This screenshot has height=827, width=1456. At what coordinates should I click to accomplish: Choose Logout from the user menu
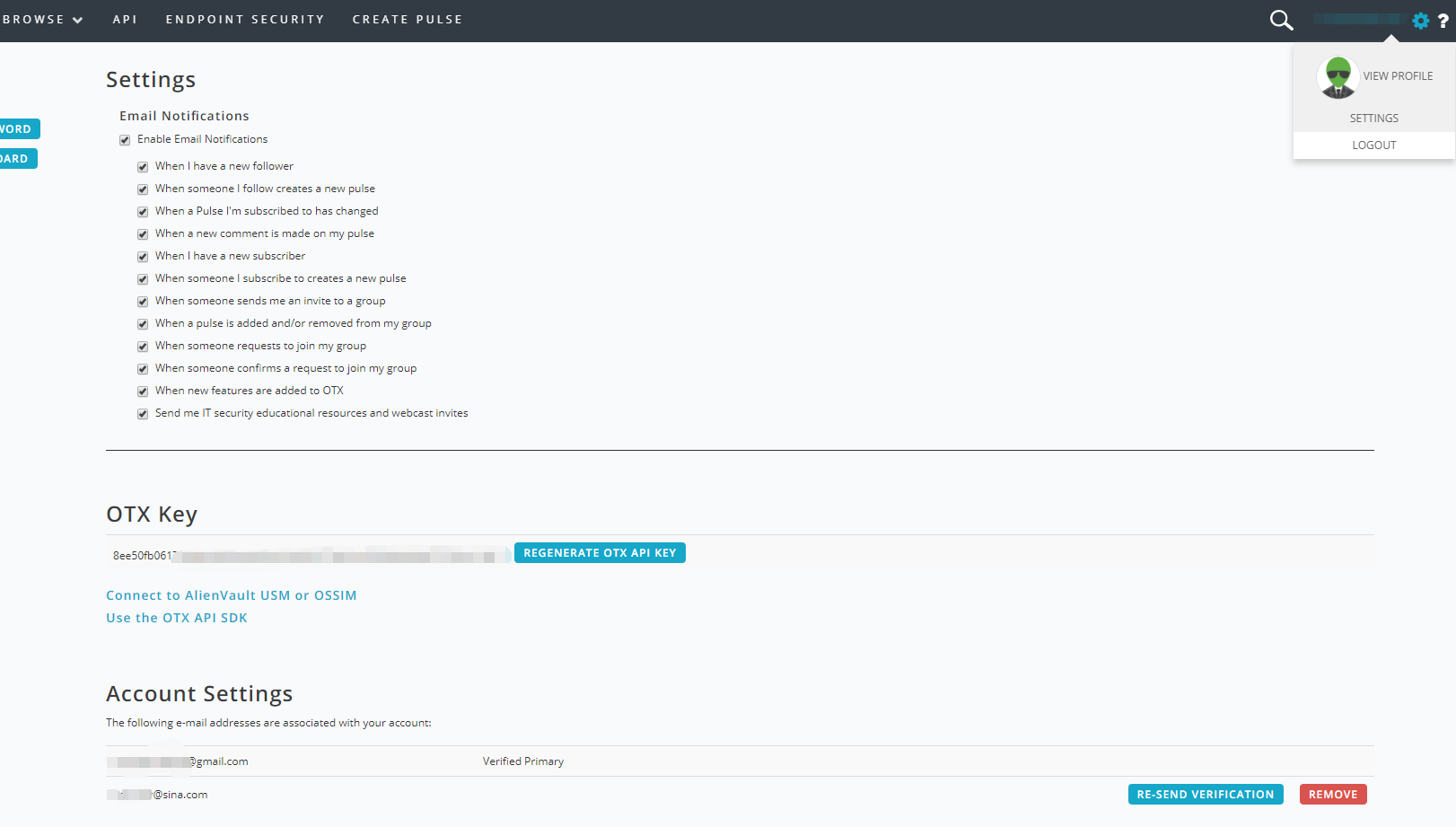1374,145
